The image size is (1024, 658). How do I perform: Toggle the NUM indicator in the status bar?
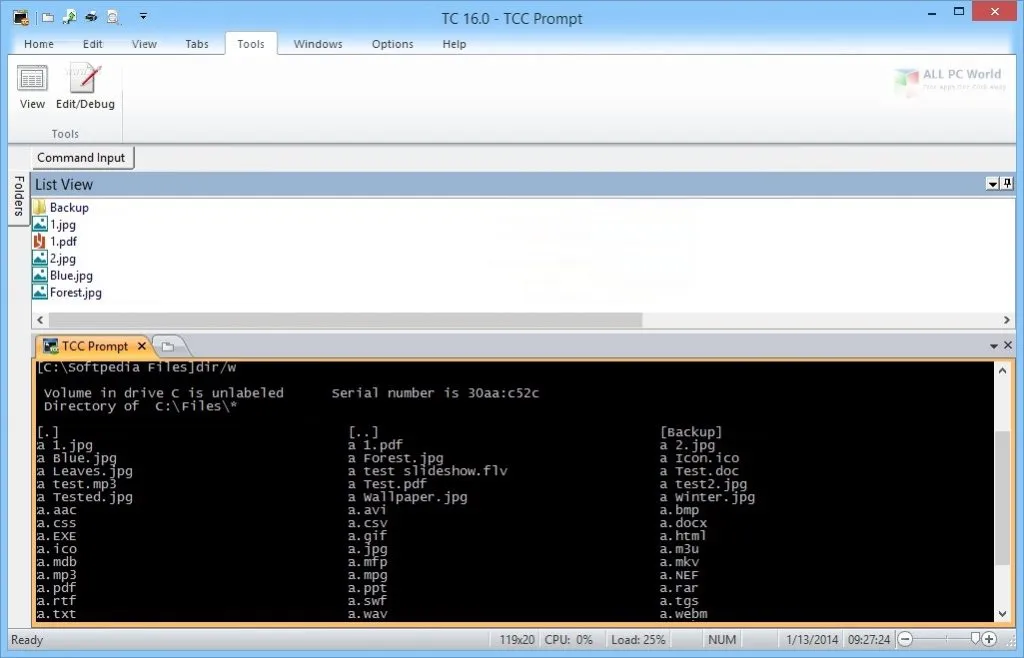pos(721,639)
